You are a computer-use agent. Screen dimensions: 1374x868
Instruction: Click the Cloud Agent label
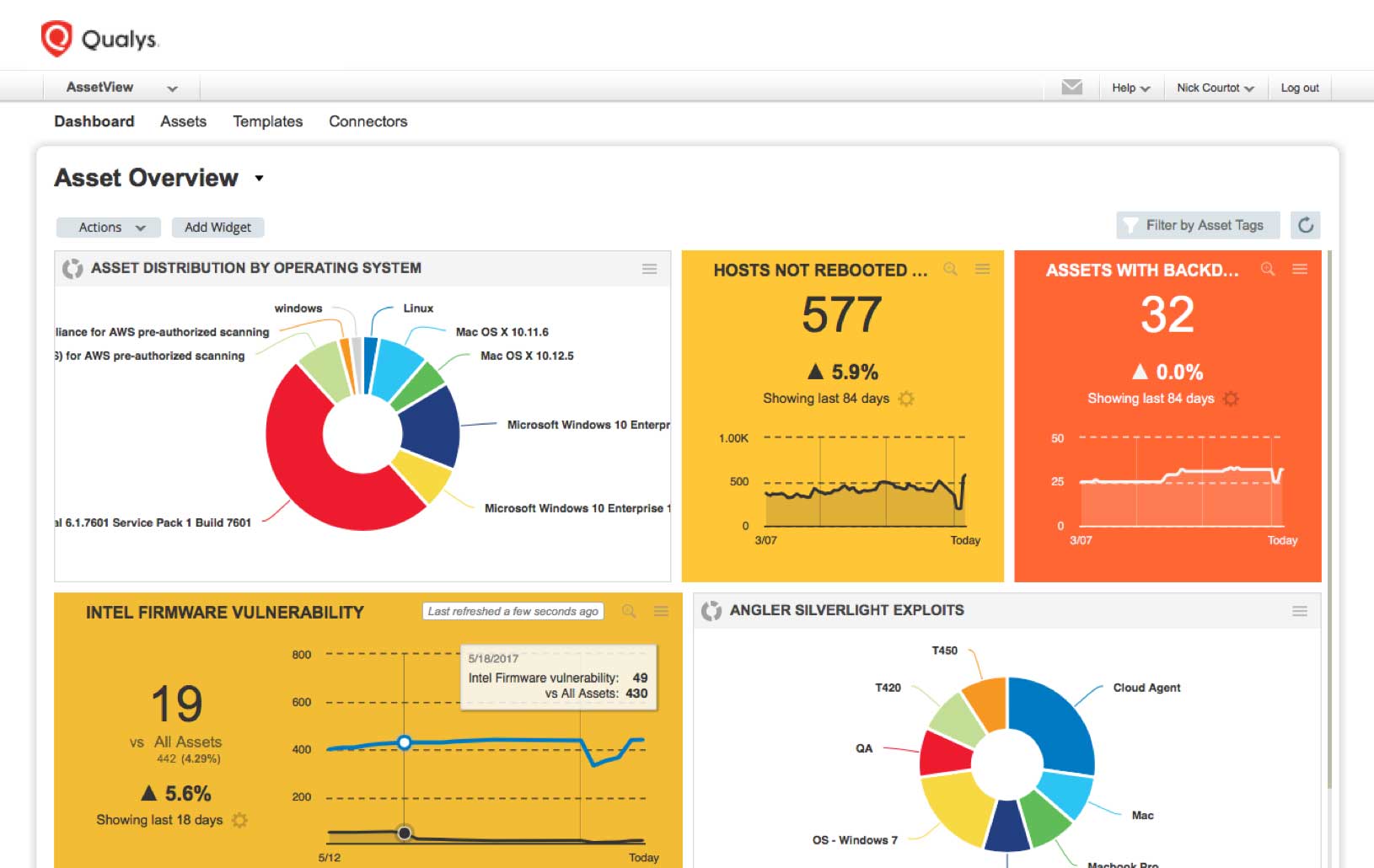1146,688
